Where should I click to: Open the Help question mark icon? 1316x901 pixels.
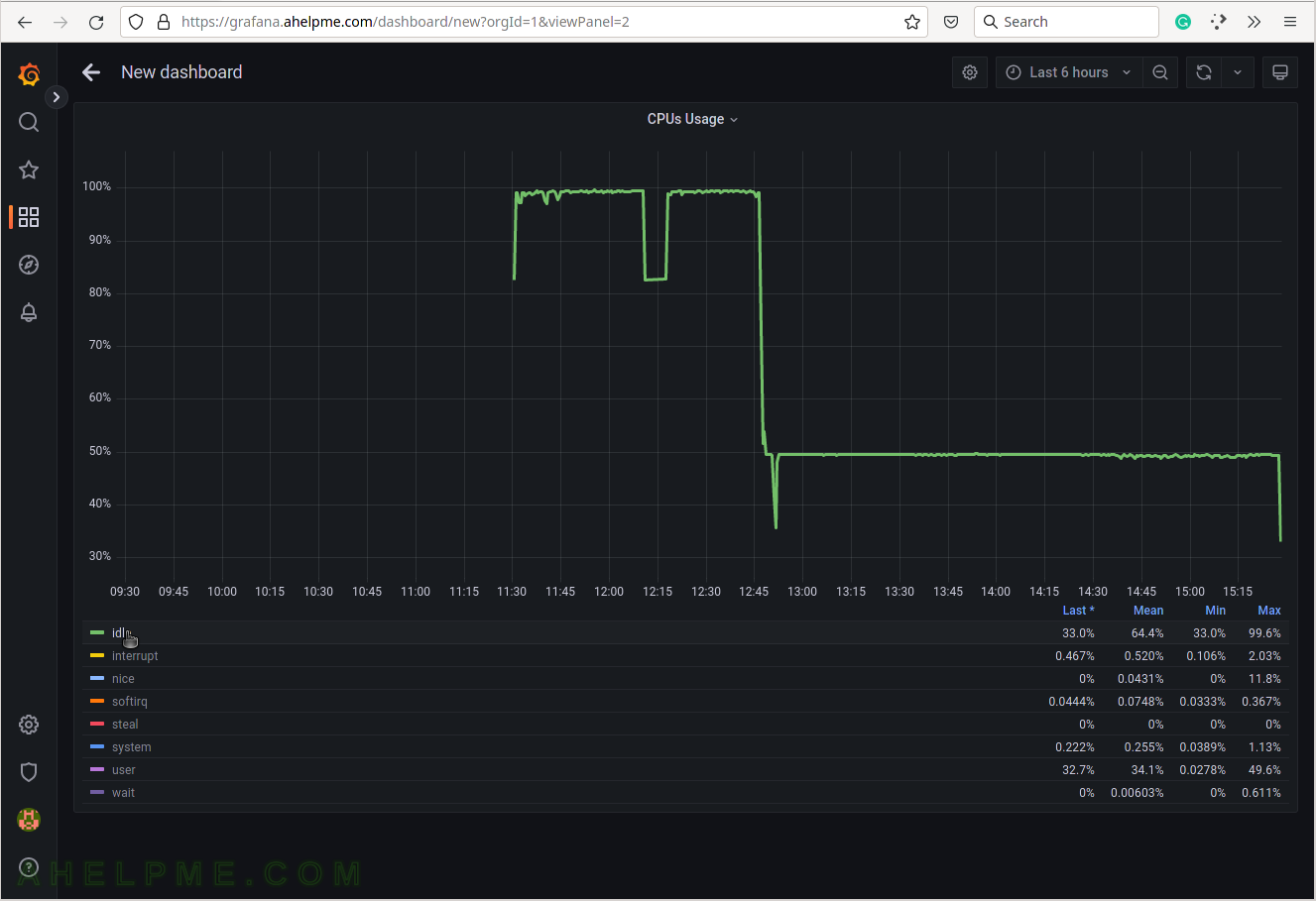(29, 867)
